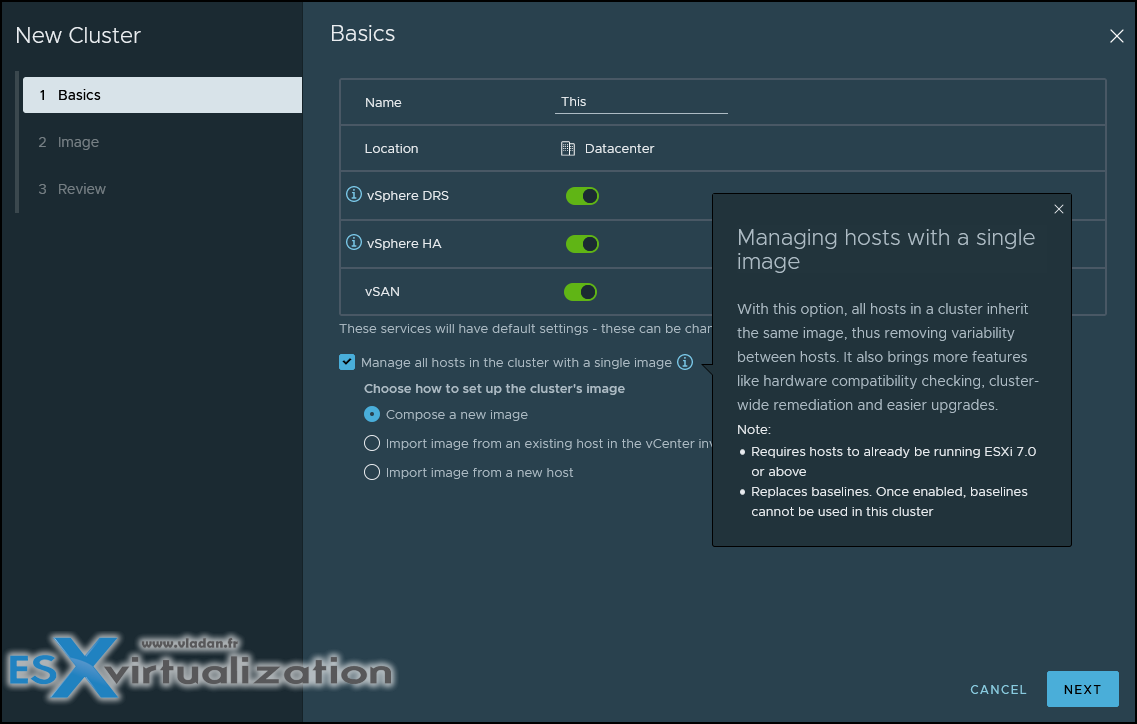Select Import image from a new host
The height and width of the screenshot is (724, 1137).
point(372,472)
